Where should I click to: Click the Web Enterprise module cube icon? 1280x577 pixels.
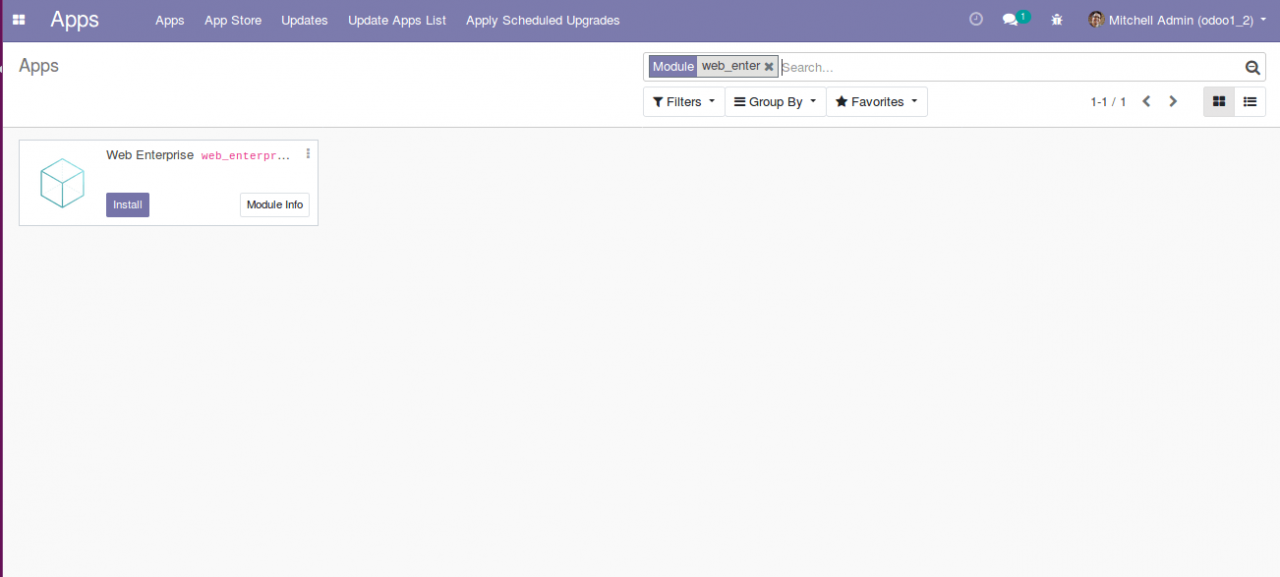coord(61,183)
